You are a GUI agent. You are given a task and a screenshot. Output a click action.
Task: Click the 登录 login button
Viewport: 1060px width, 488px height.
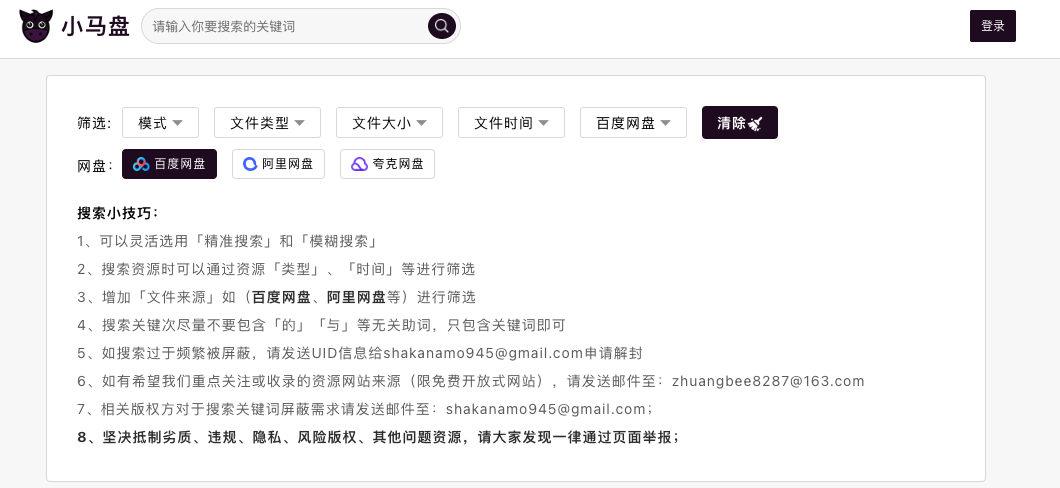(x=992, y=26)
